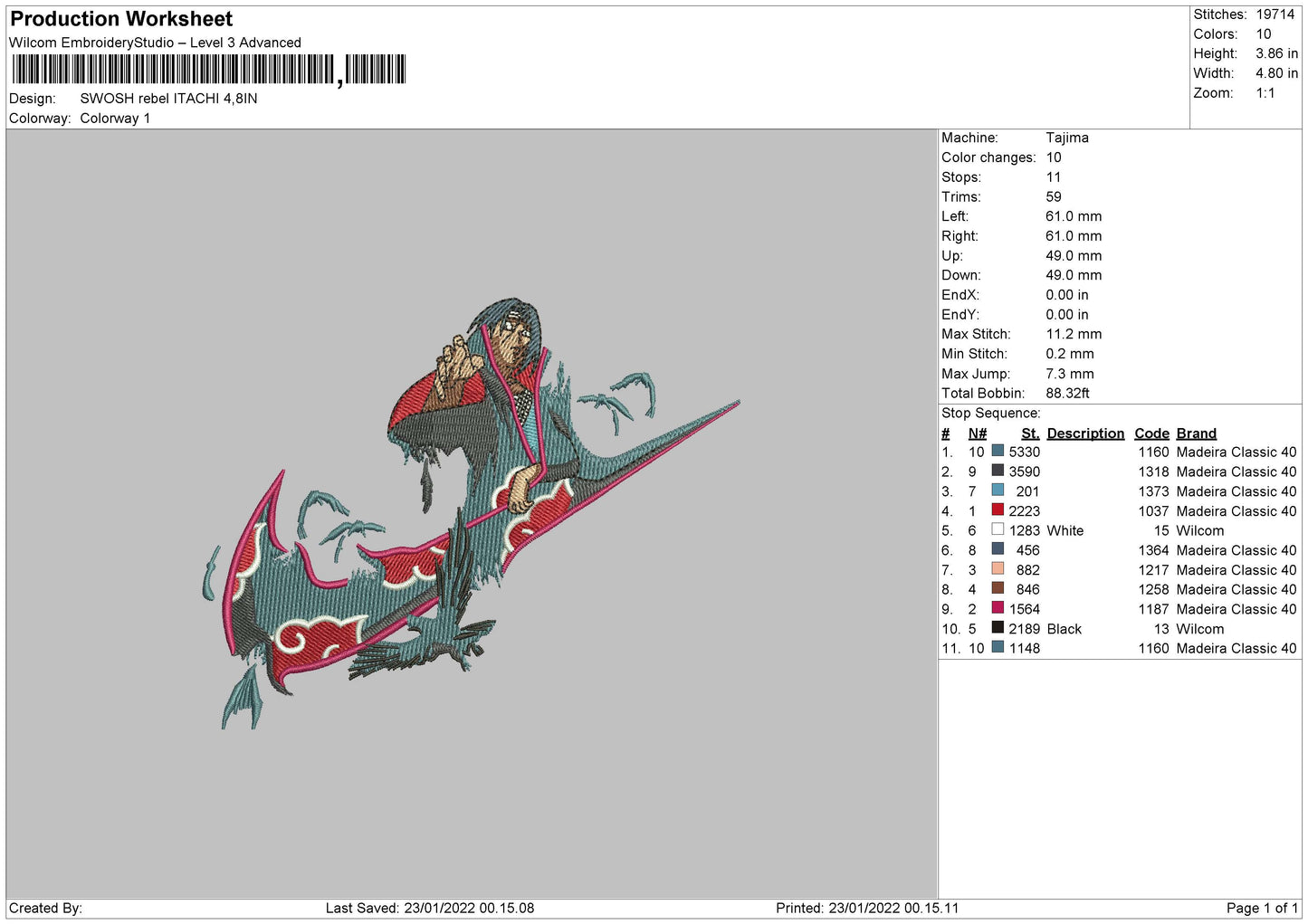This screenshot has height=924, width=1308.
Task: Click the slate blue swatch for code 1364
Action: tap(998, 549)
